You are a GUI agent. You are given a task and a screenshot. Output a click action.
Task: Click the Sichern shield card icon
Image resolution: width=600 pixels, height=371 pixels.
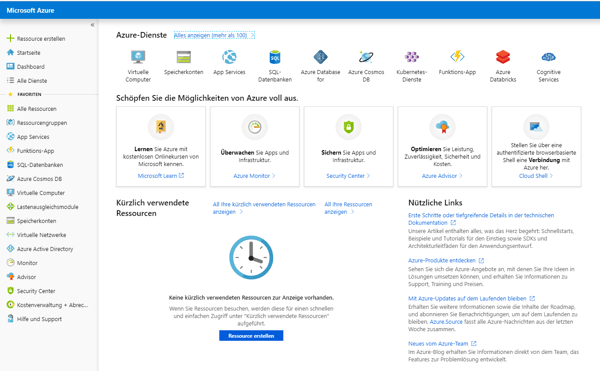click(x=348, y=127)
